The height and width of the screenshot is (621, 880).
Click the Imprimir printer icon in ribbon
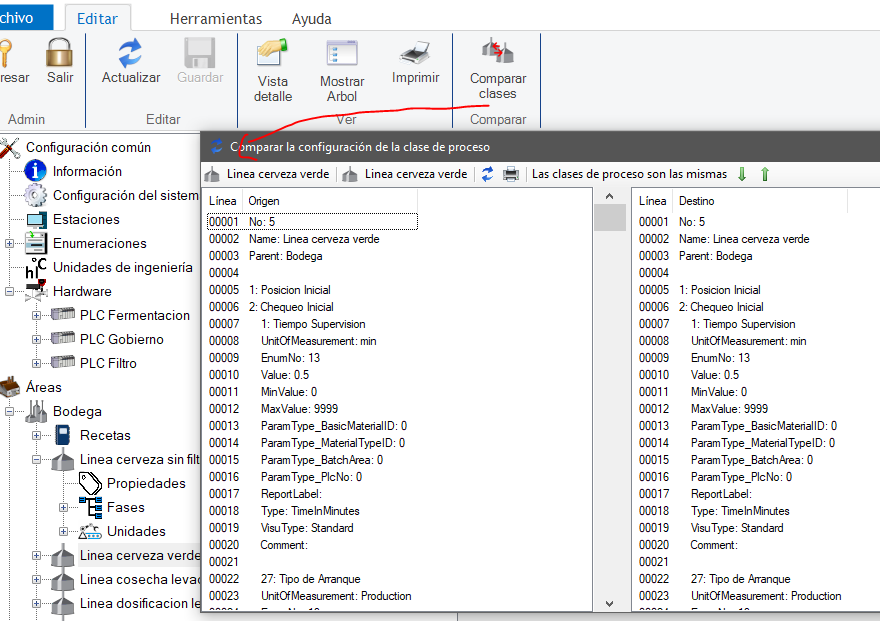pos(415,53)
